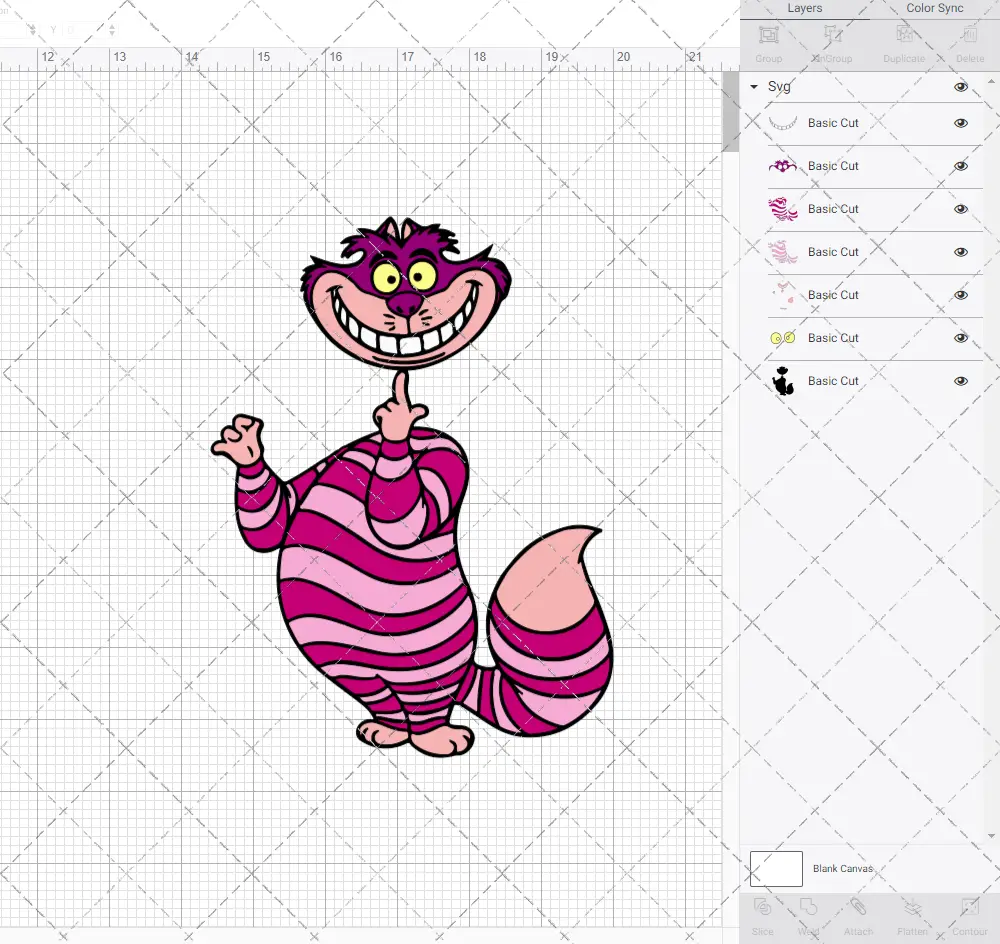Hide the purple face Basic Cut layer
The height and width of the screenshot is (944, 1000).
point(960,166)
